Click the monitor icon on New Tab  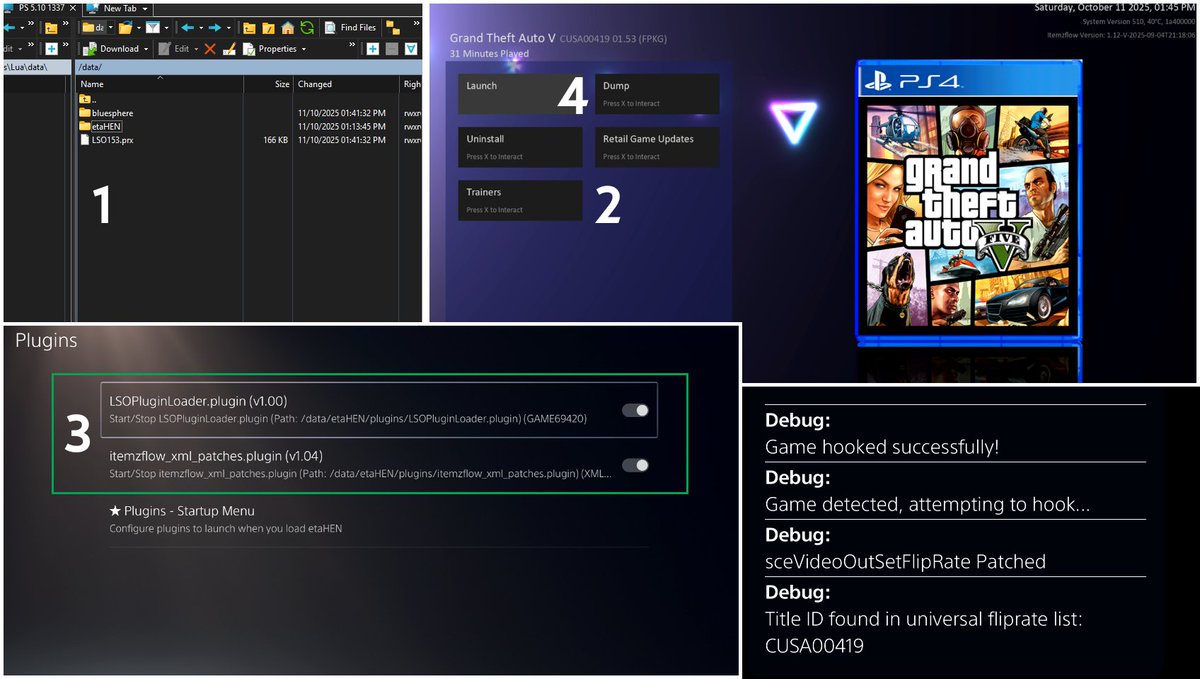[93, 8]
